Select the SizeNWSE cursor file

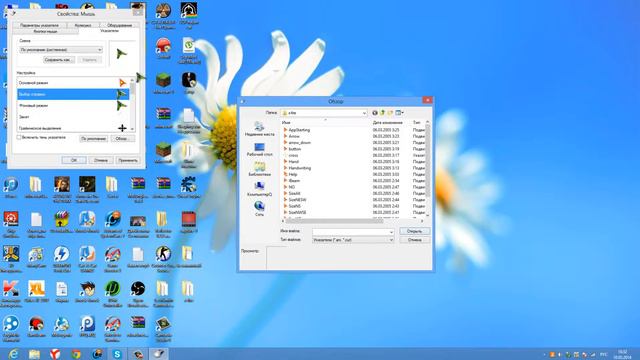[x=295, y=213]
